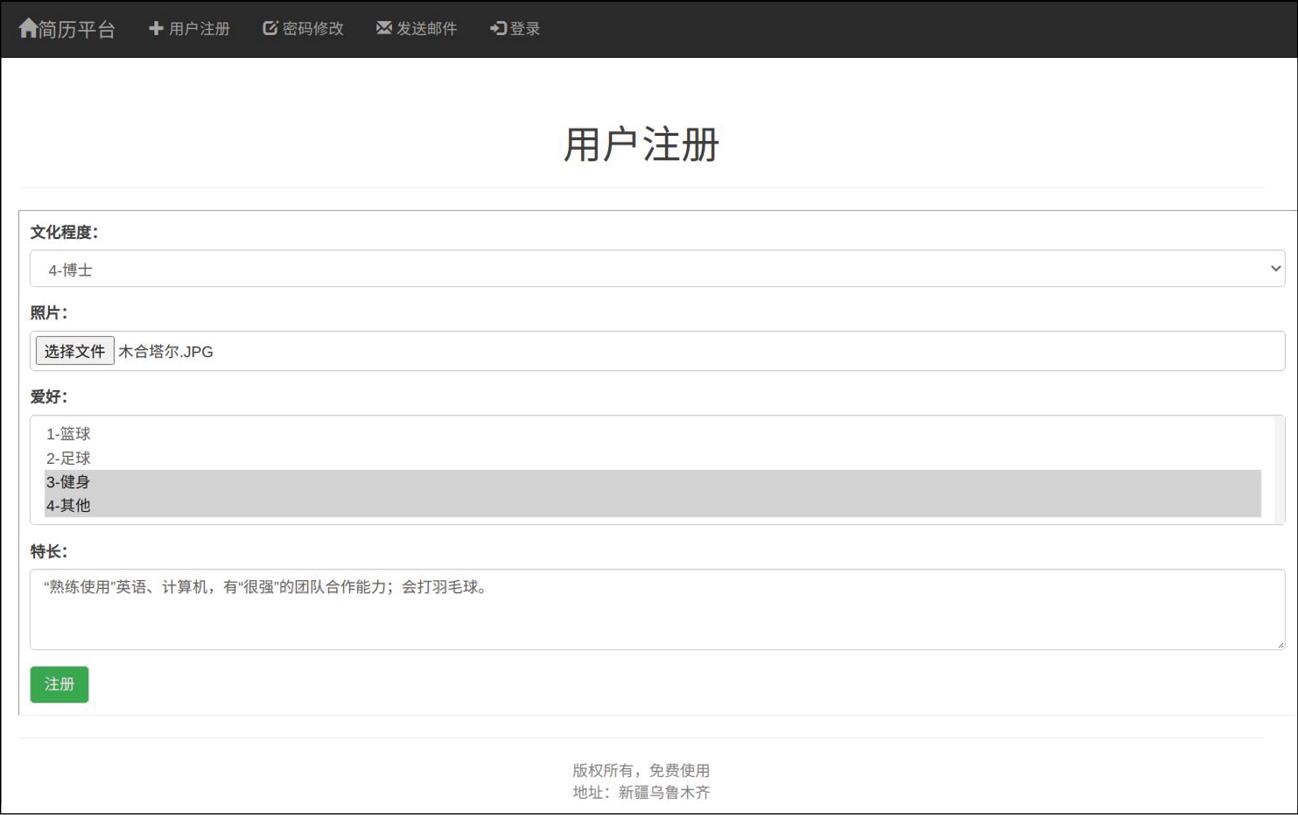The height and width of the screenshot is (815, 1298).
Task: Select 2-足球 in the 爱好 list
Action: click(68, 458)
